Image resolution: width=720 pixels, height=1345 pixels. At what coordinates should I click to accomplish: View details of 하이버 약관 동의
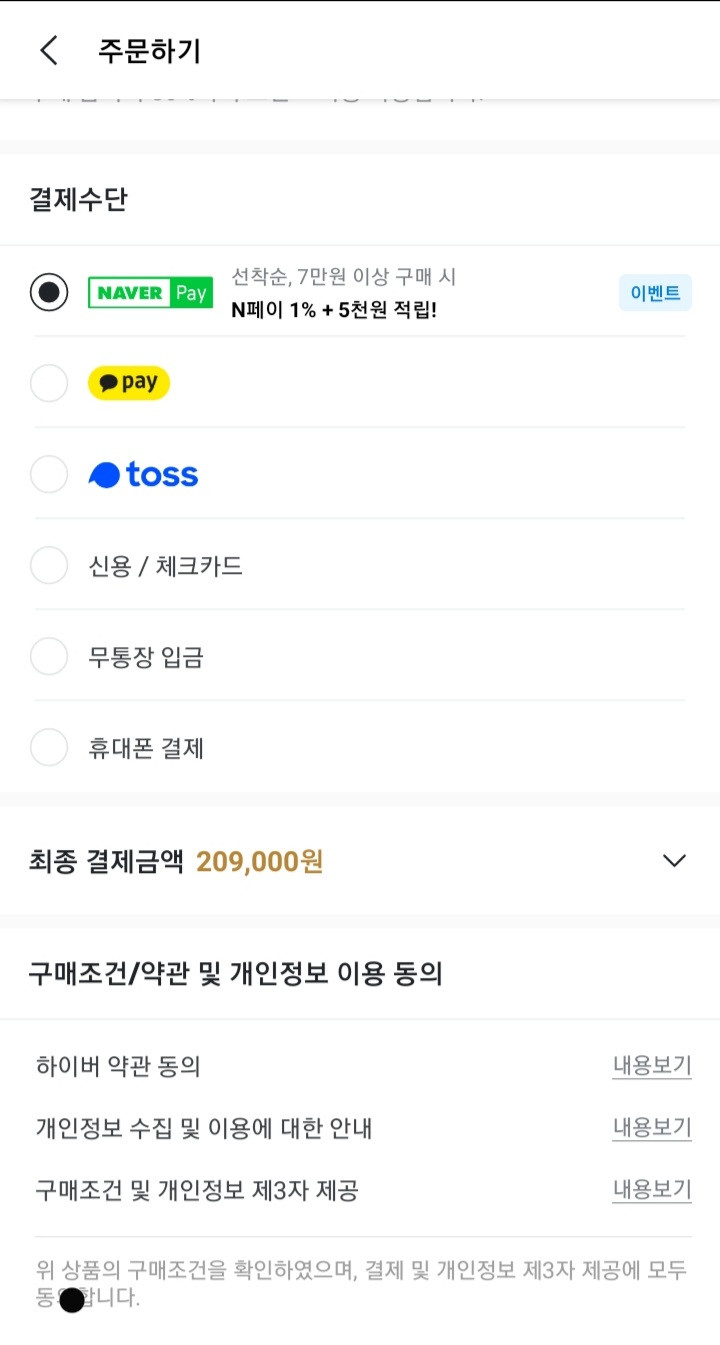(x=651, y=1066)
